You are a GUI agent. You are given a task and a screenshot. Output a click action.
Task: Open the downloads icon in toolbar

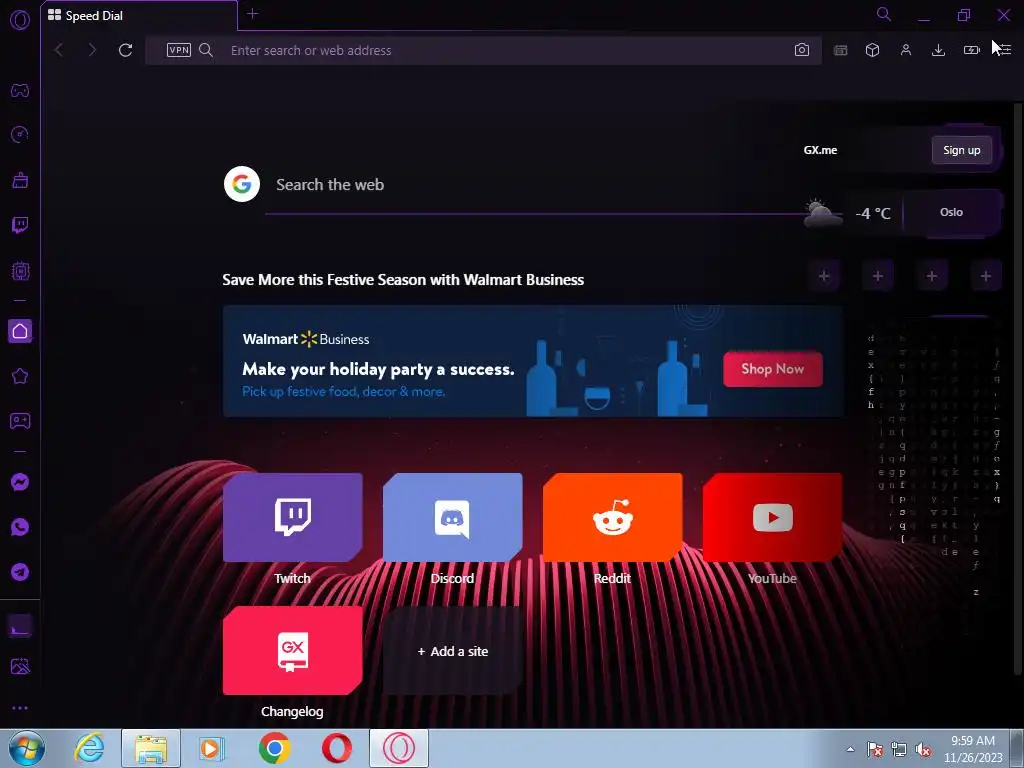tap(938, 50)
